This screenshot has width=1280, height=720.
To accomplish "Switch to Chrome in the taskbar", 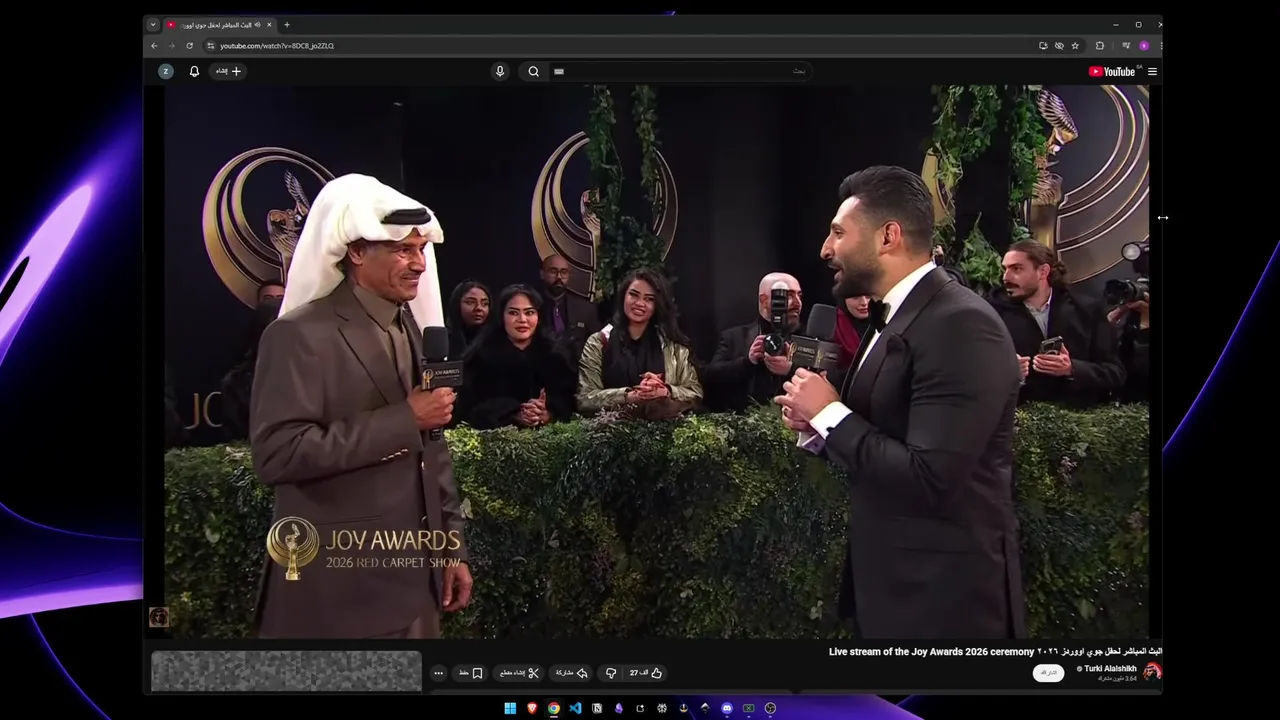I will (x=554, y=708).
